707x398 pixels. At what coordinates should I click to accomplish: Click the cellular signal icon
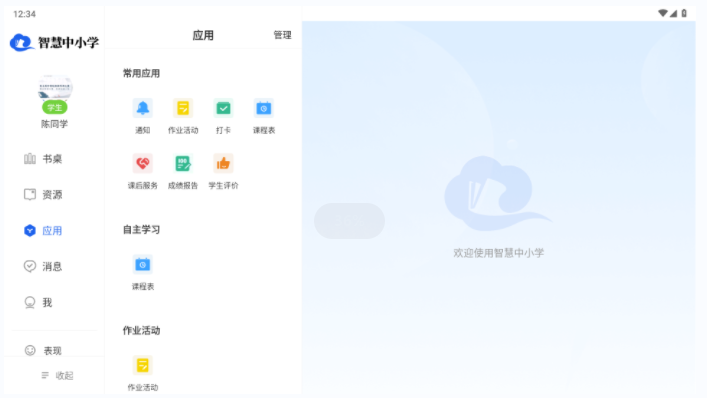[x=673, y=13]
